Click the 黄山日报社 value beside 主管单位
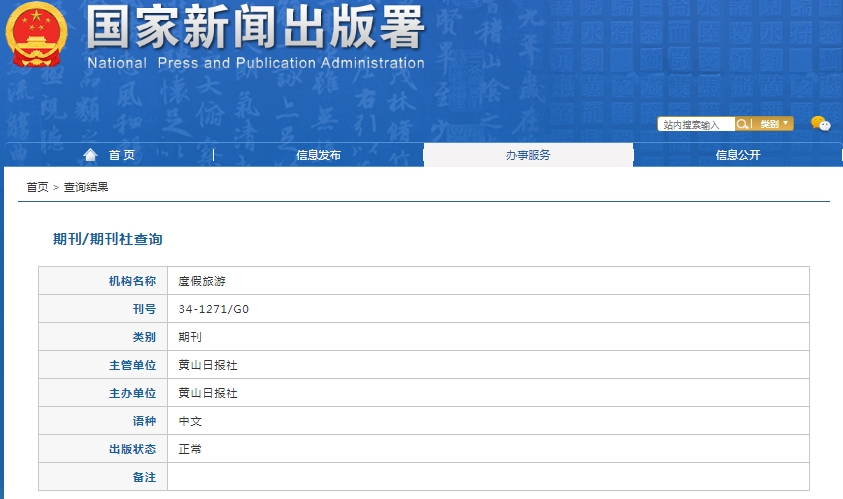Screen dimensions: 843x499 click(208, 365)
